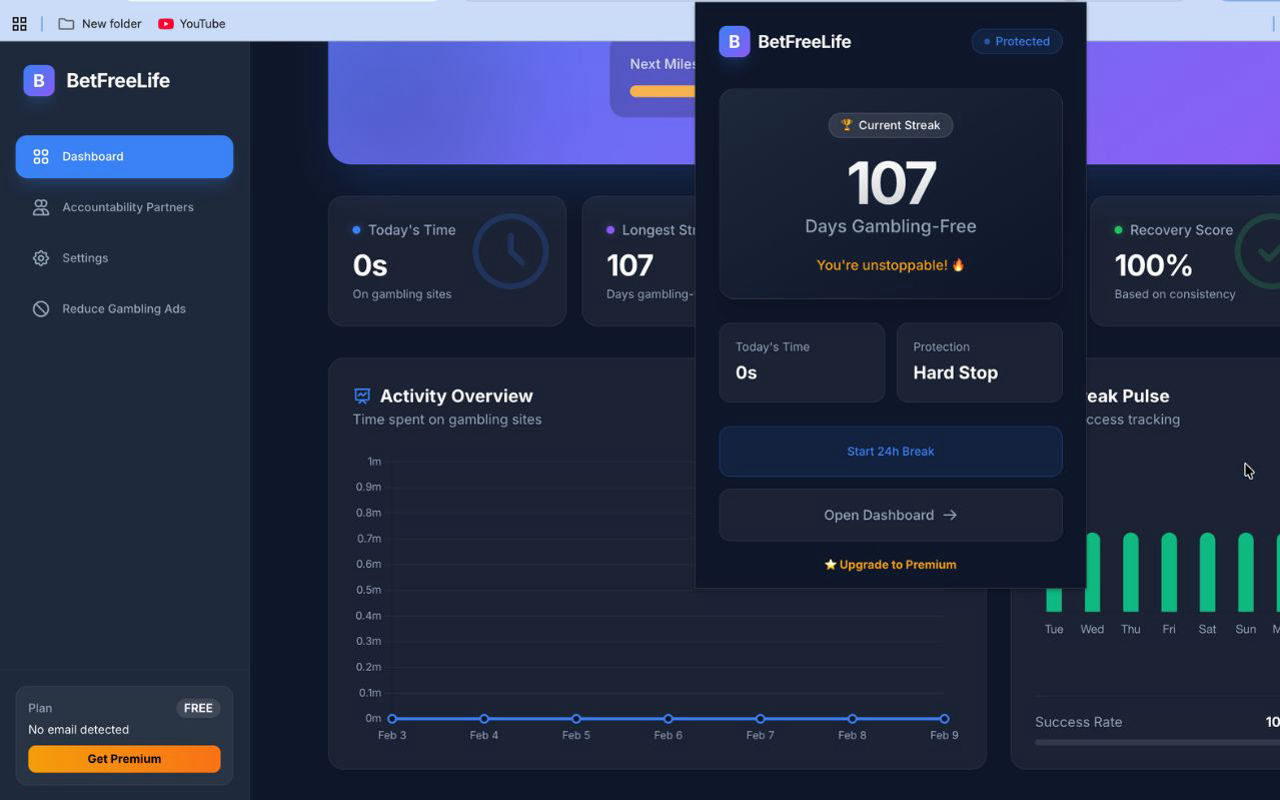
Task: Click the green bar above Wed
Action: (1092, 572)
